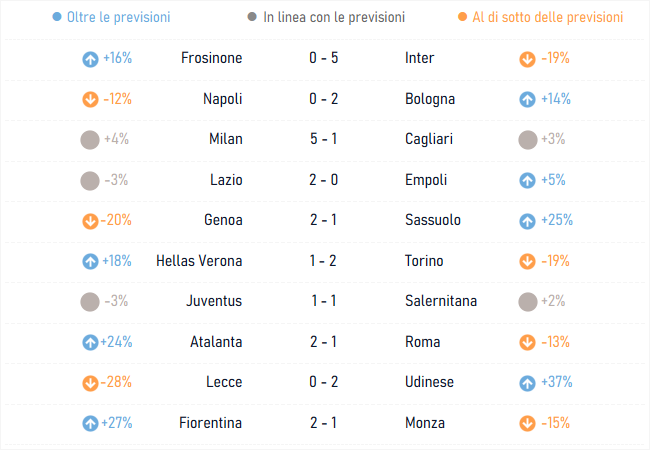Click Milan's gray neutral circle icon

tap(90, 140)
